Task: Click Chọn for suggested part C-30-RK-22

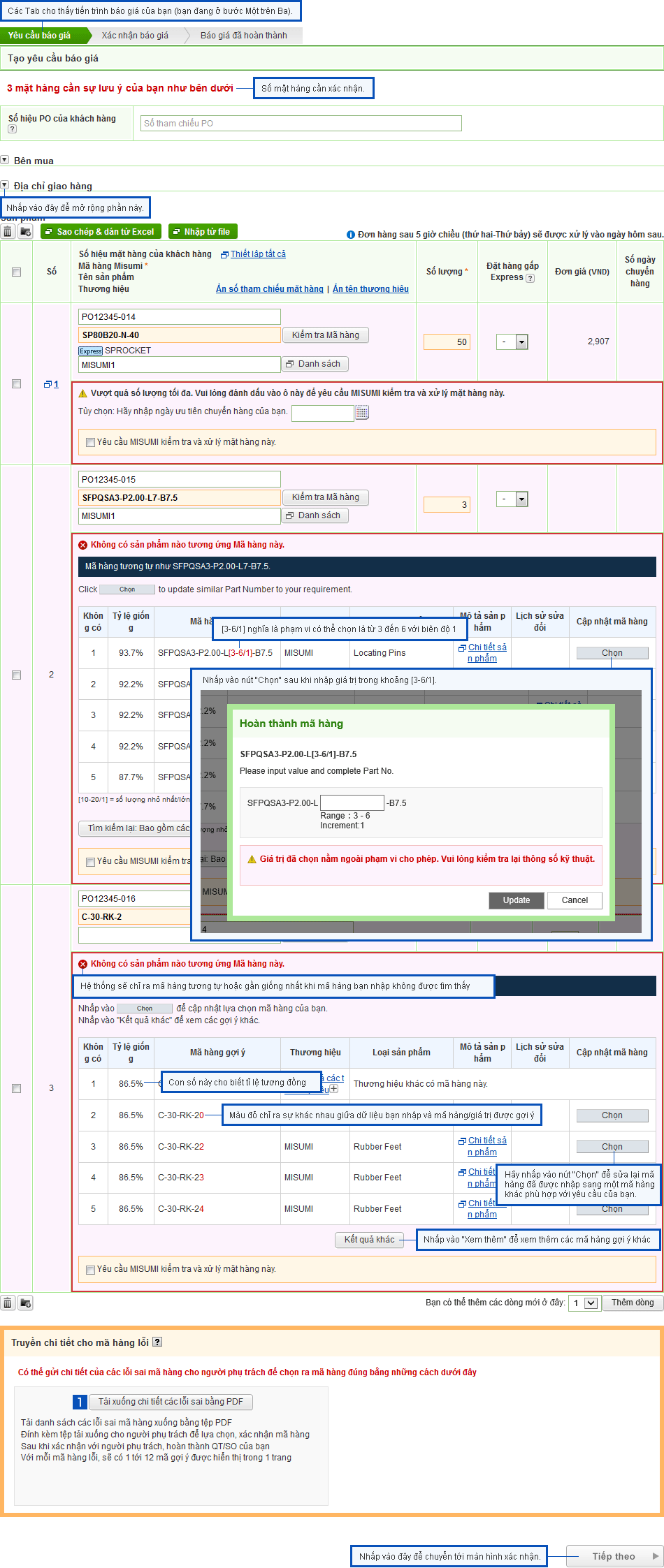Action: pyautogui.click(x=612, y=1147)
